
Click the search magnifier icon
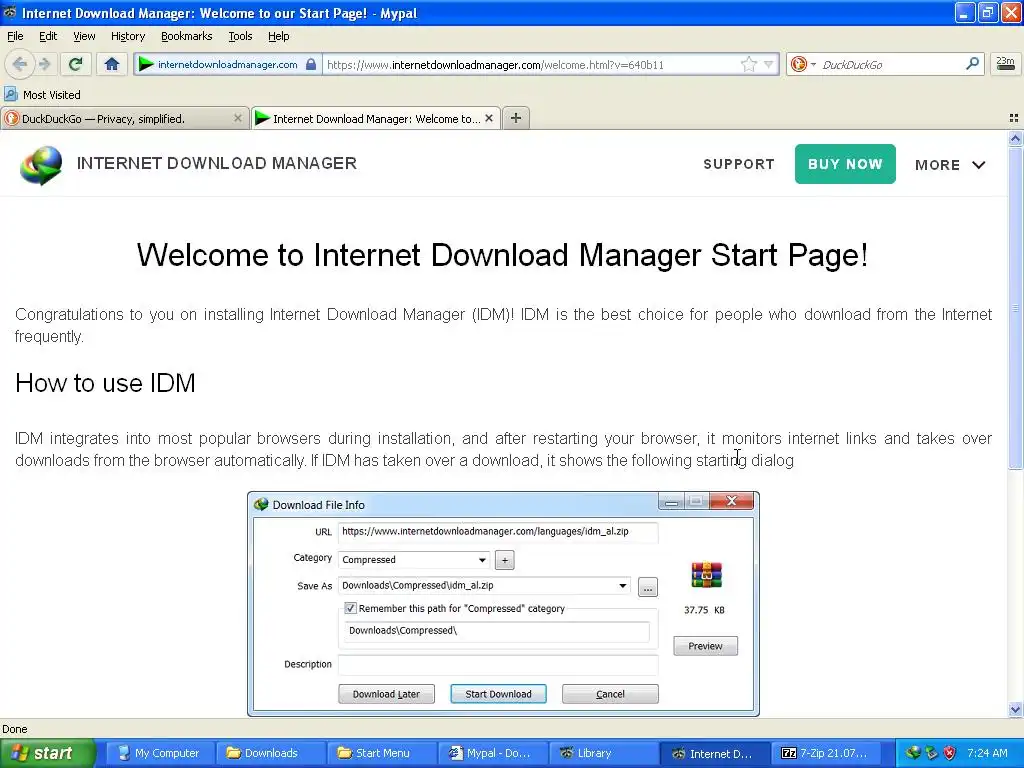(972, 64)
